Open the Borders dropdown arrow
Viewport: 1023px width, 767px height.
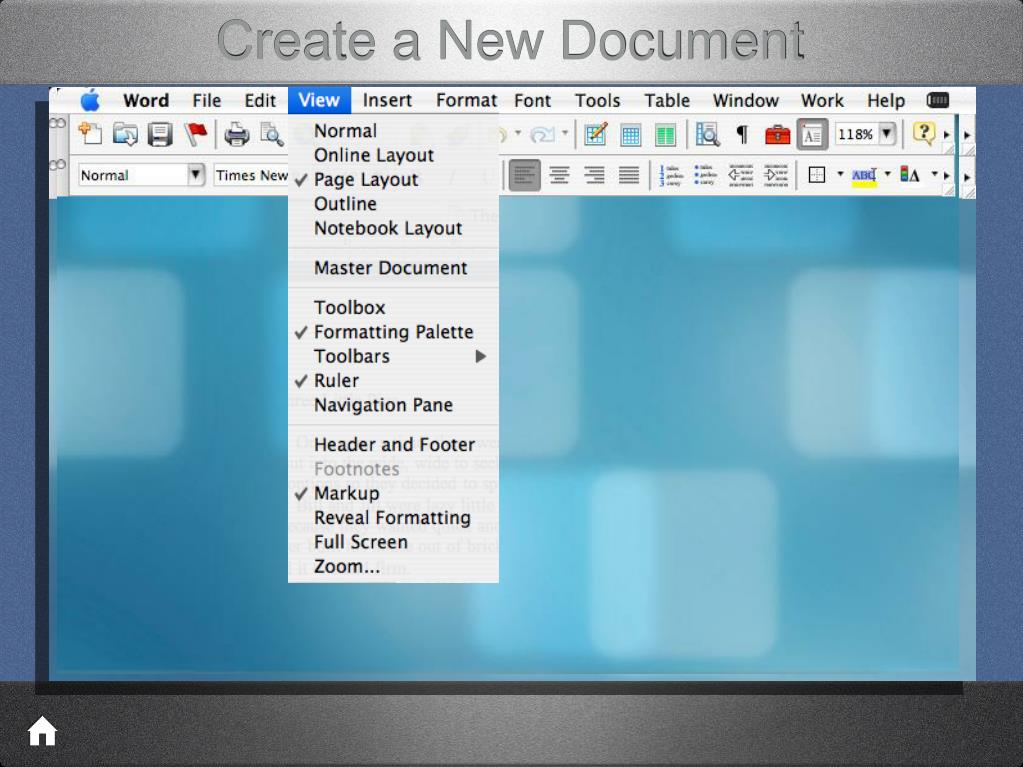(x=840, y=174)
